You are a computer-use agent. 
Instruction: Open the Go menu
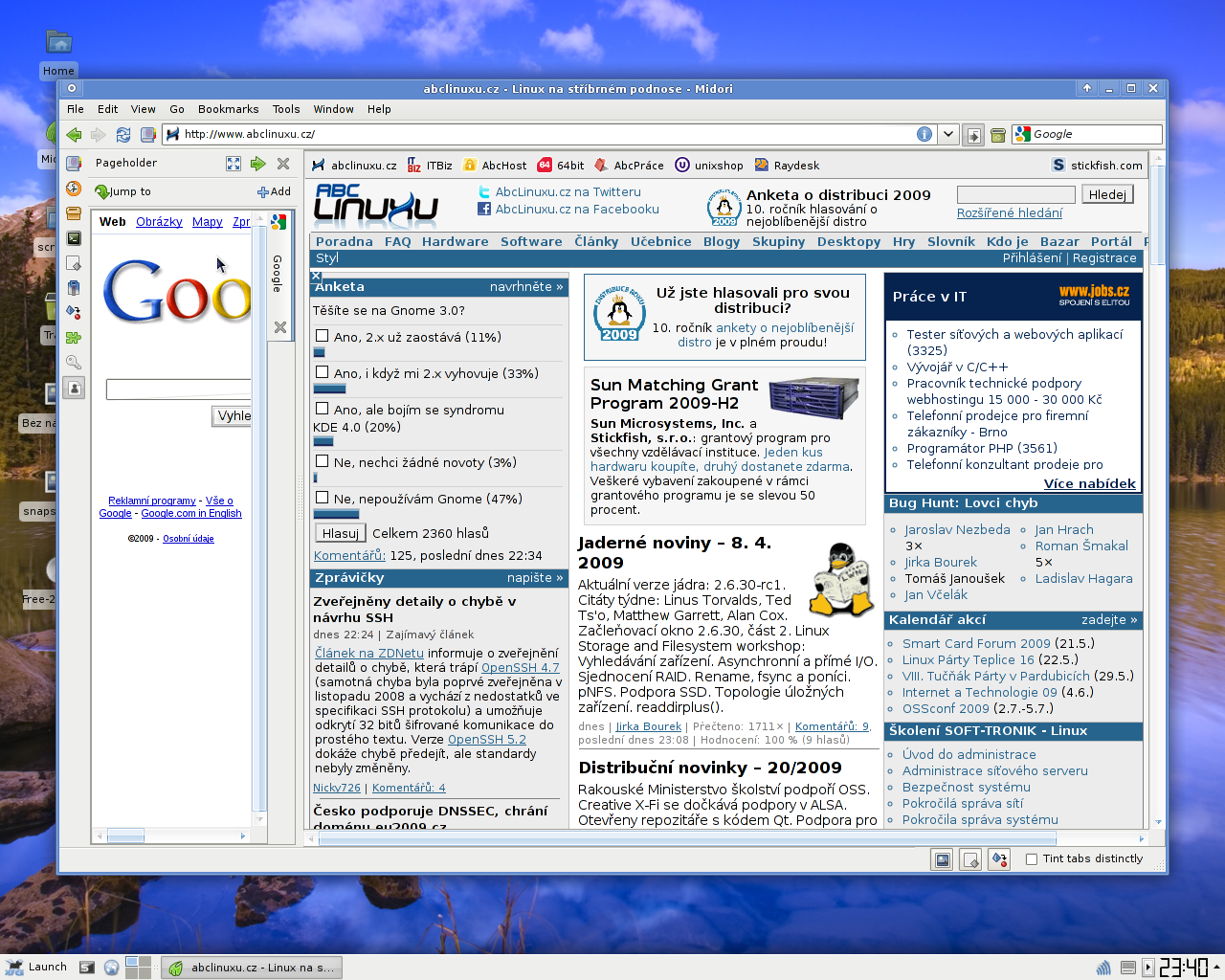(177, 109)
